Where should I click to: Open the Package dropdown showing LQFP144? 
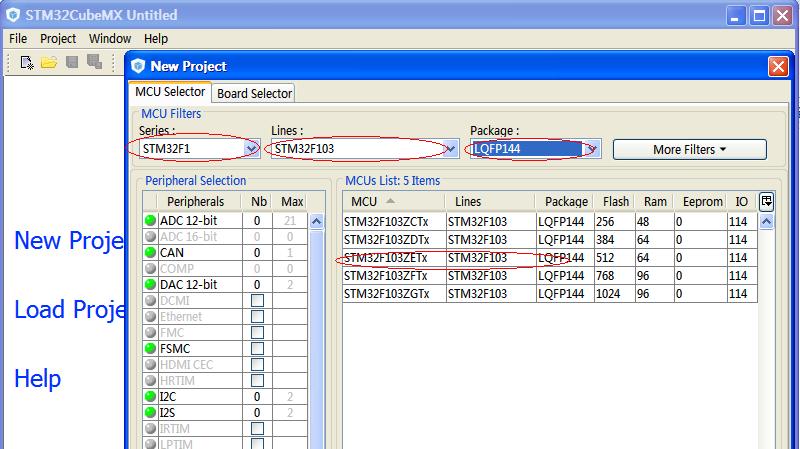click(x=592, y=149)
